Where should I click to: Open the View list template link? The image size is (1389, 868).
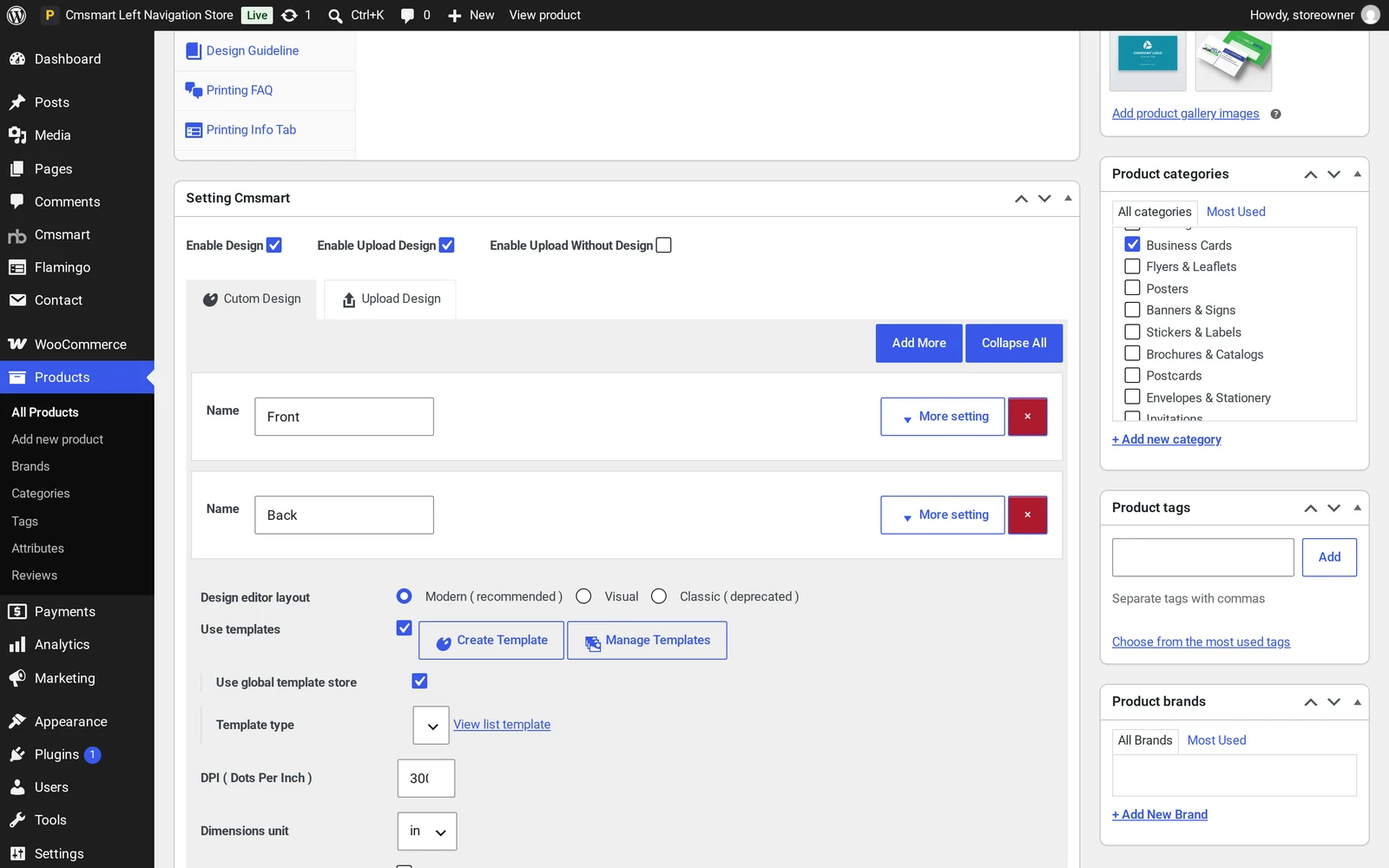[502, 725]
